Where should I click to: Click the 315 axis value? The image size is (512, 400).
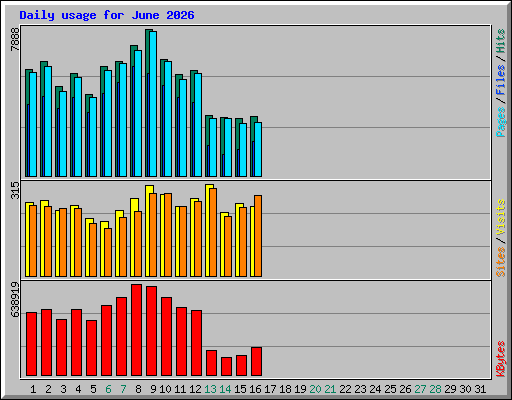click(15, 190)
